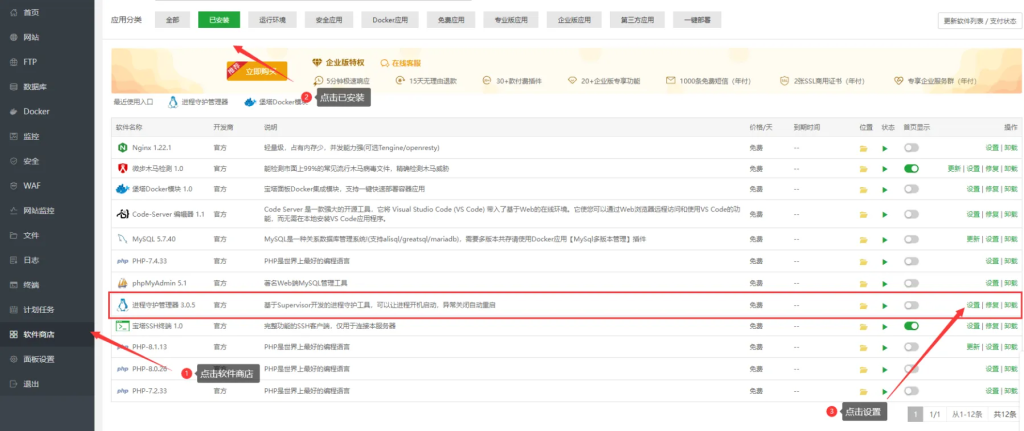Click 进程守护管理器 status play icon
This screenshot has width=1024, height=431.
click(885, 305)
